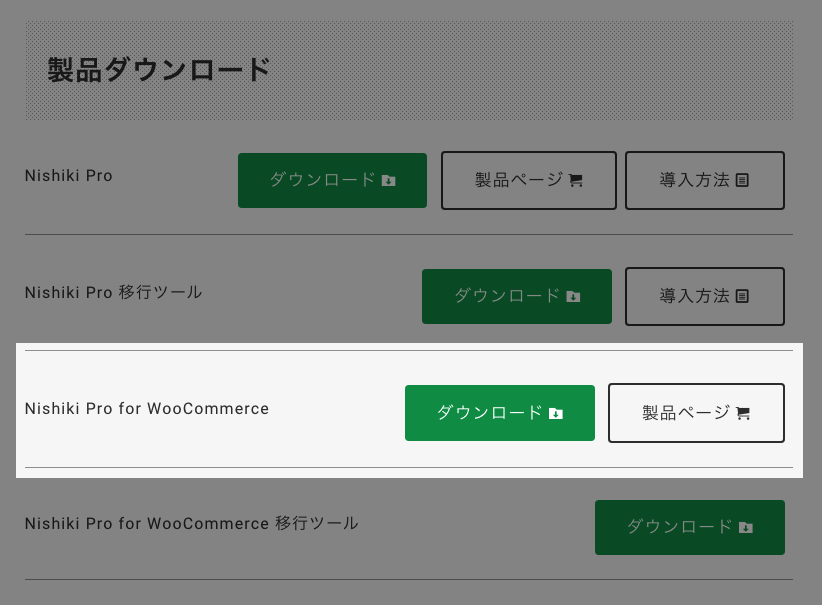Click download icon for Nishiki Pro for WooCommerce
This screenshot has width=822, height=605.
pos(556,414)
